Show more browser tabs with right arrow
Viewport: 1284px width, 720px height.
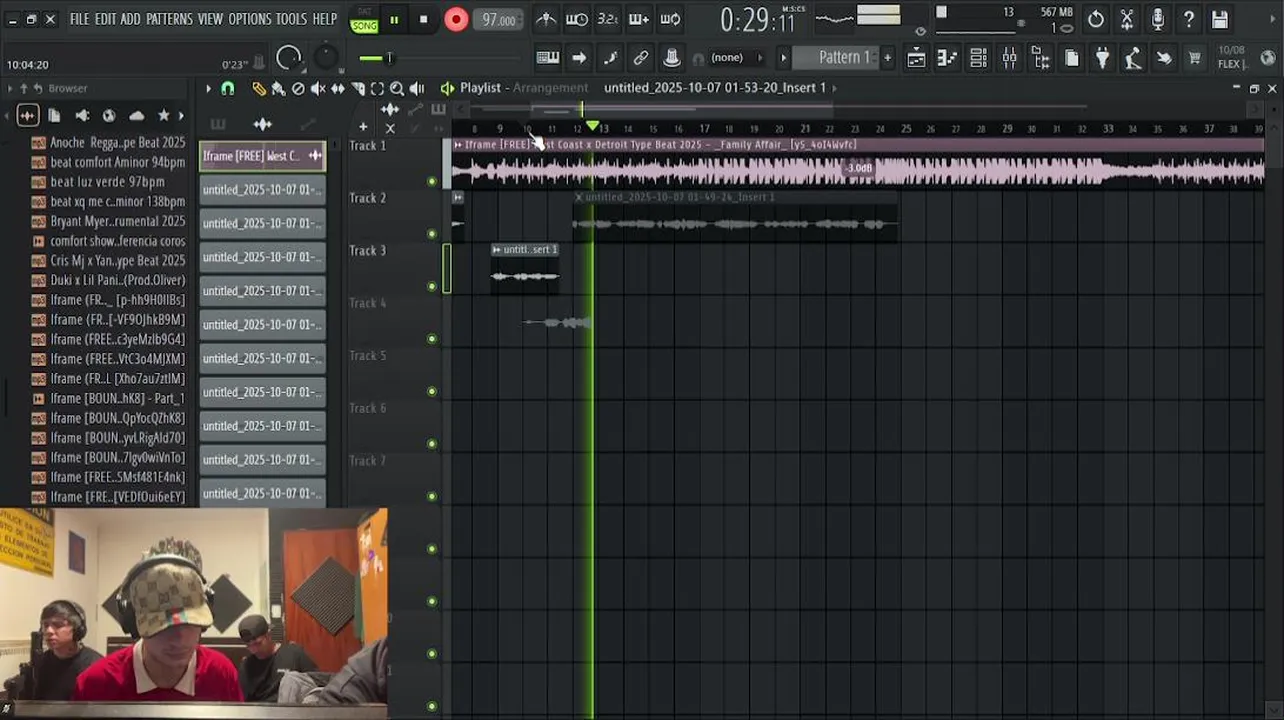click(x=181, y=116)
